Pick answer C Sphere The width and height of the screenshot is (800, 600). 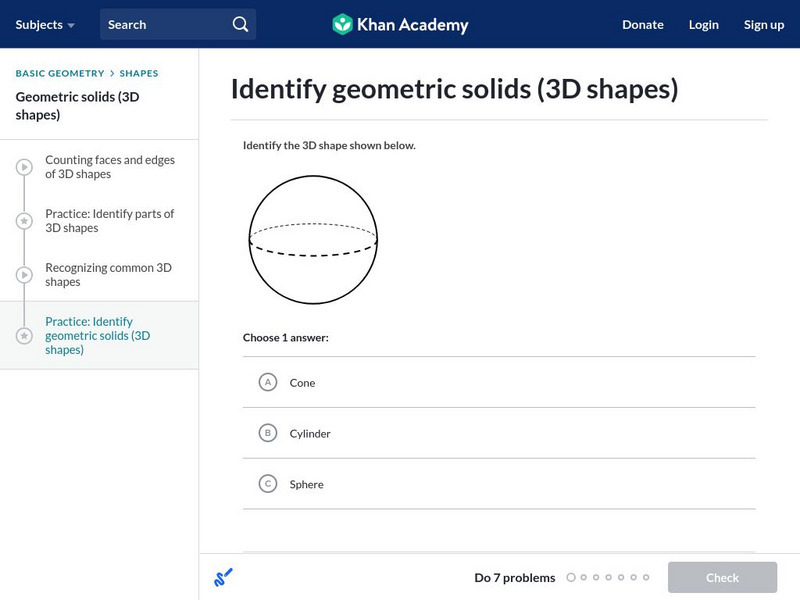click(267, 484)
